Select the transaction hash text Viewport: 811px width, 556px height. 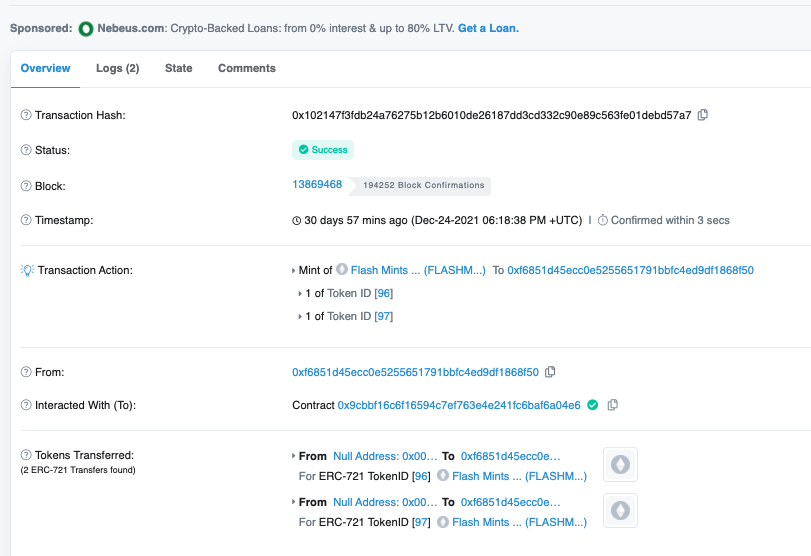pyautogui.click(x=491, y=115)
